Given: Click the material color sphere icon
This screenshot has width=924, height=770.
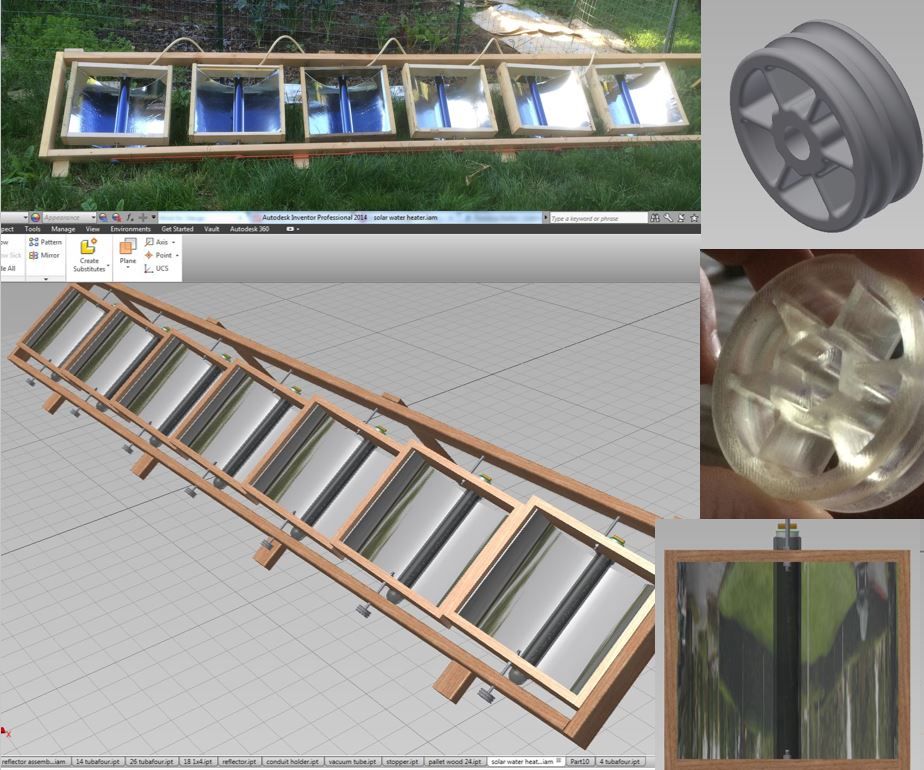Looking at the screenshot, I should pos(35,218).
